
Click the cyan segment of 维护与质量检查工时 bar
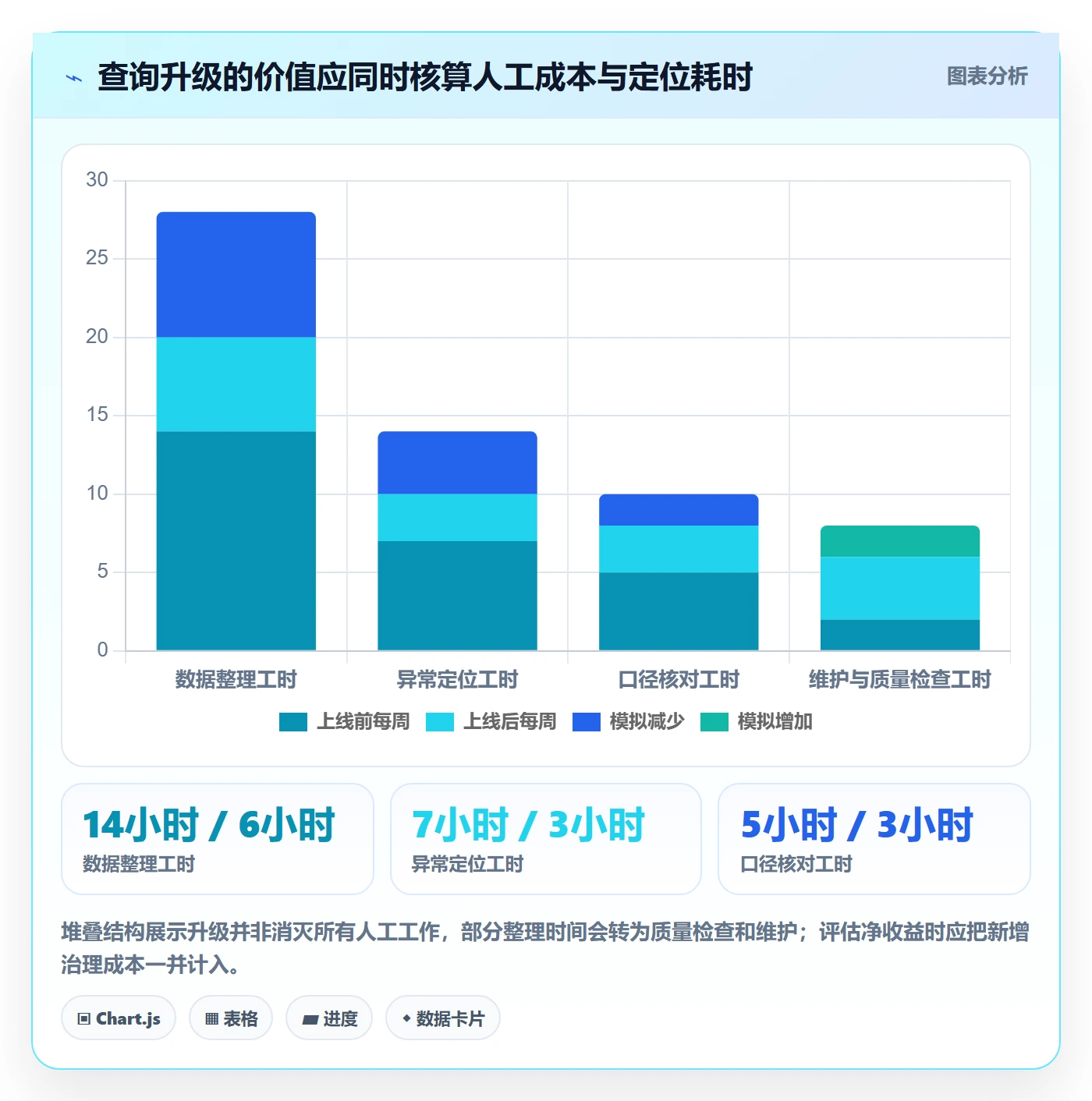pos(900,588)
